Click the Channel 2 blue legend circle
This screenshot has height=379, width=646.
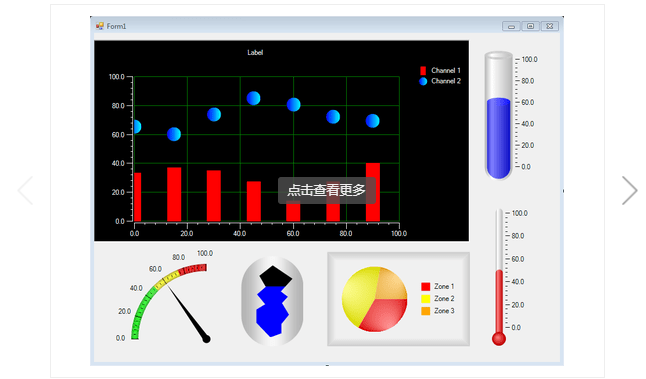[x=423, y=81]
